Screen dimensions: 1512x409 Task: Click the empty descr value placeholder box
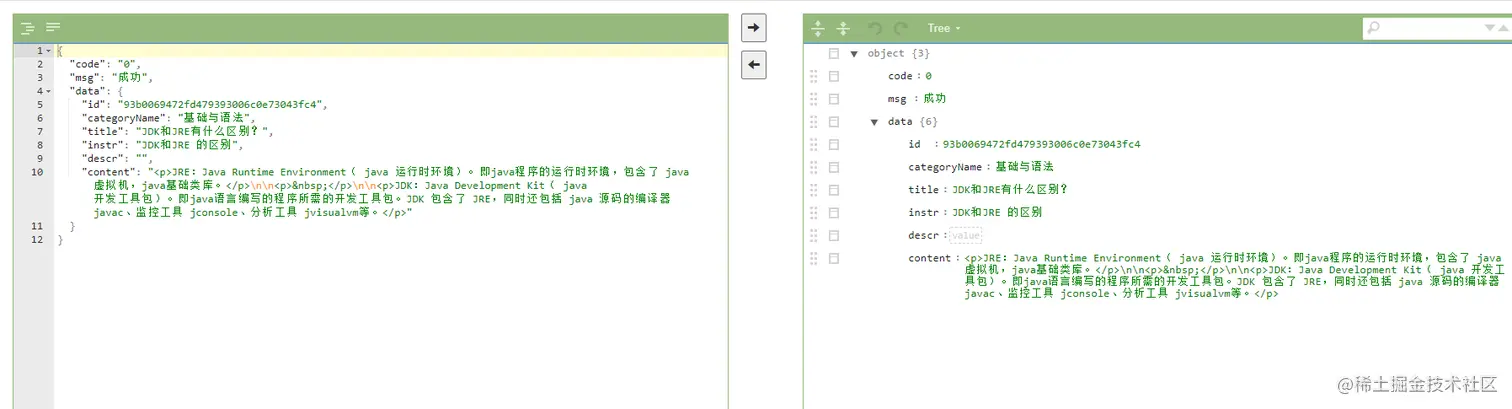[965, 236]
